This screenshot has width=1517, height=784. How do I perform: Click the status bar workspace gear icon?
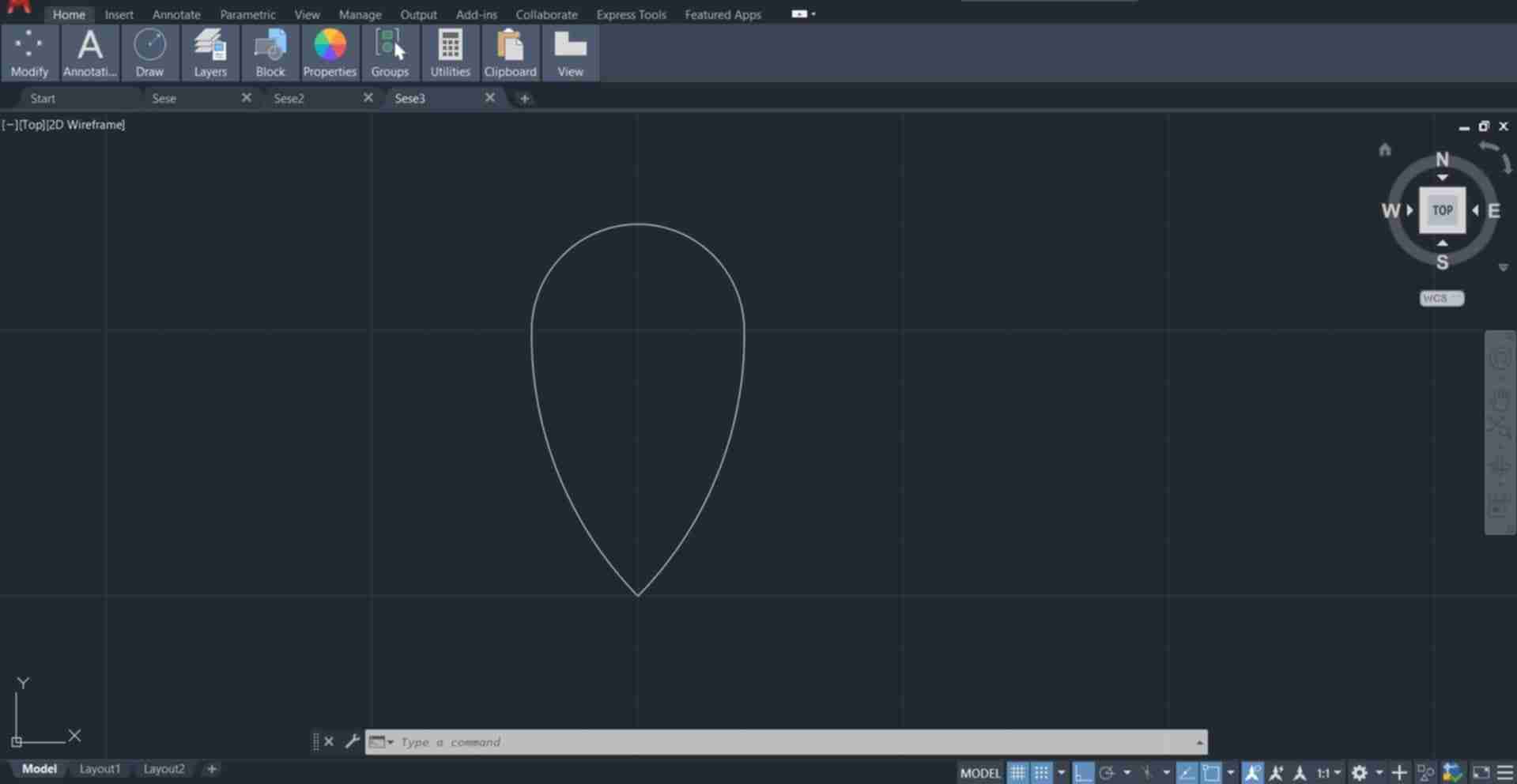[1359, 773]
